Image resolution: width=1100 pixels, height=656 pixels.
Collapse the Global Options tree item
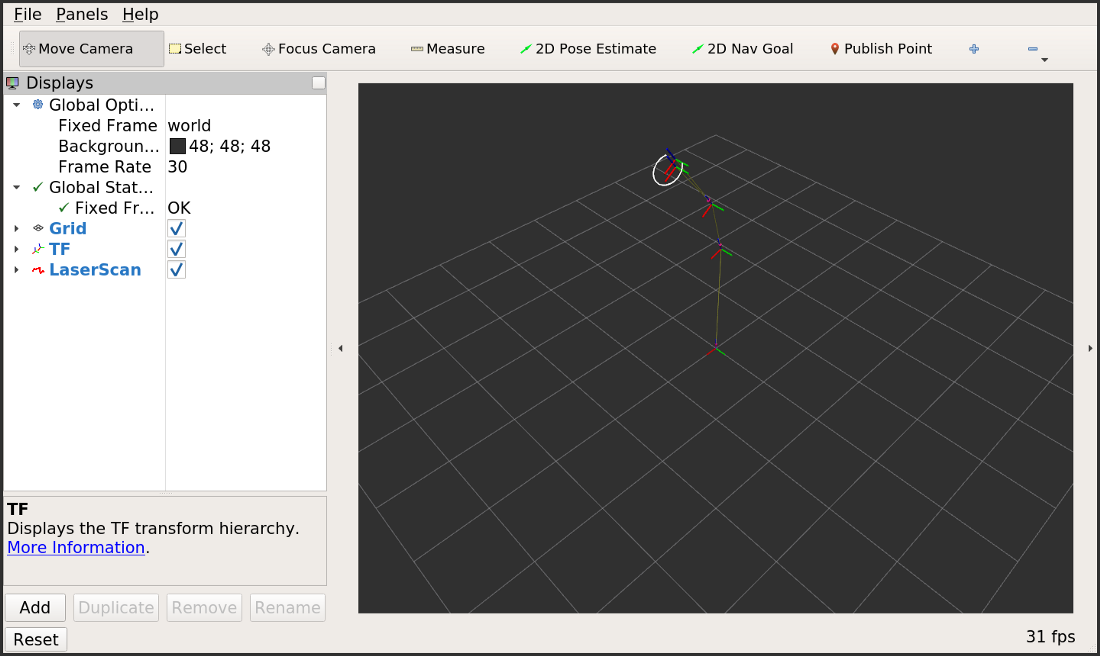15,104
